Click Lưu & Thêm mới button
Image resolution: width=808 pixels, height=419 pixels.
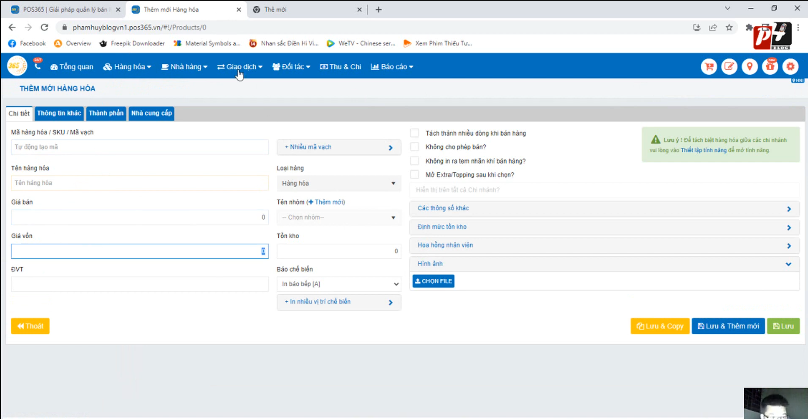click(728, 326)
